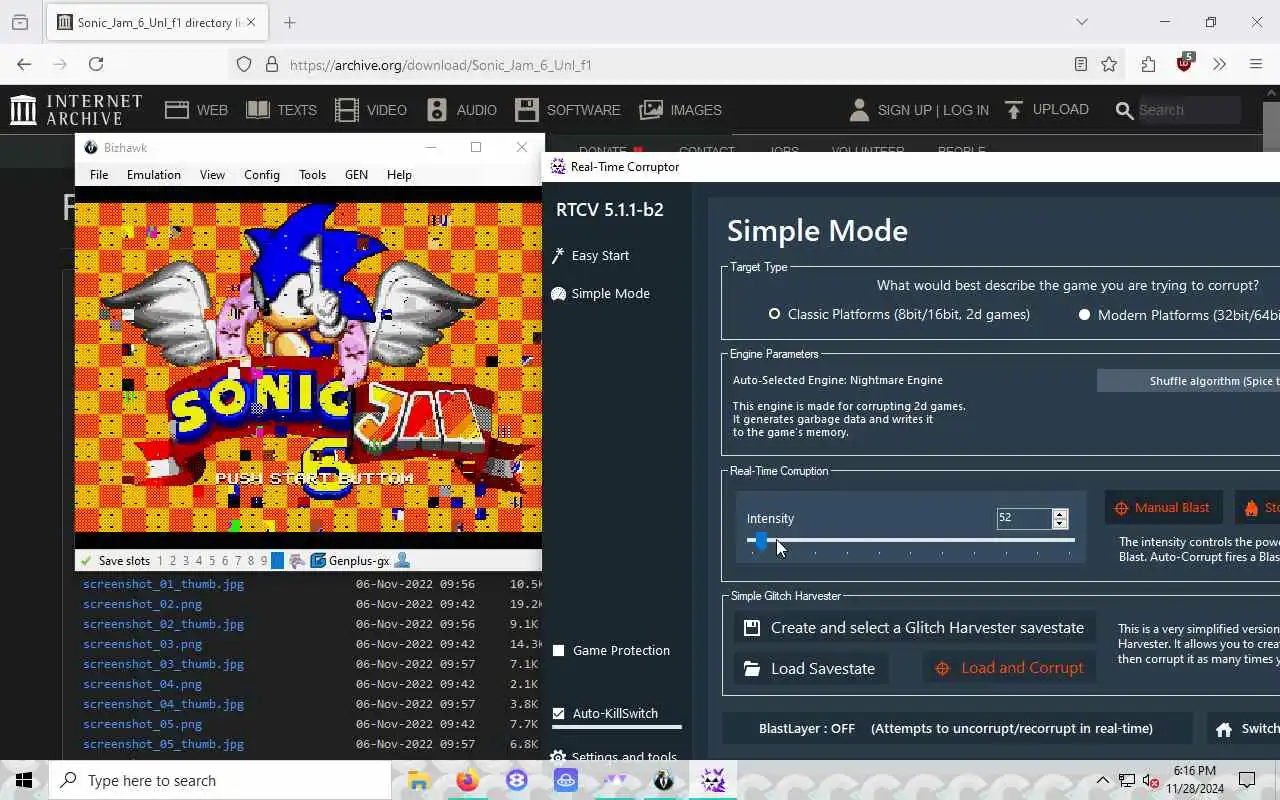Click the Load Savestate button
This screenshot has width=1280, height=800.
[810, 668]
